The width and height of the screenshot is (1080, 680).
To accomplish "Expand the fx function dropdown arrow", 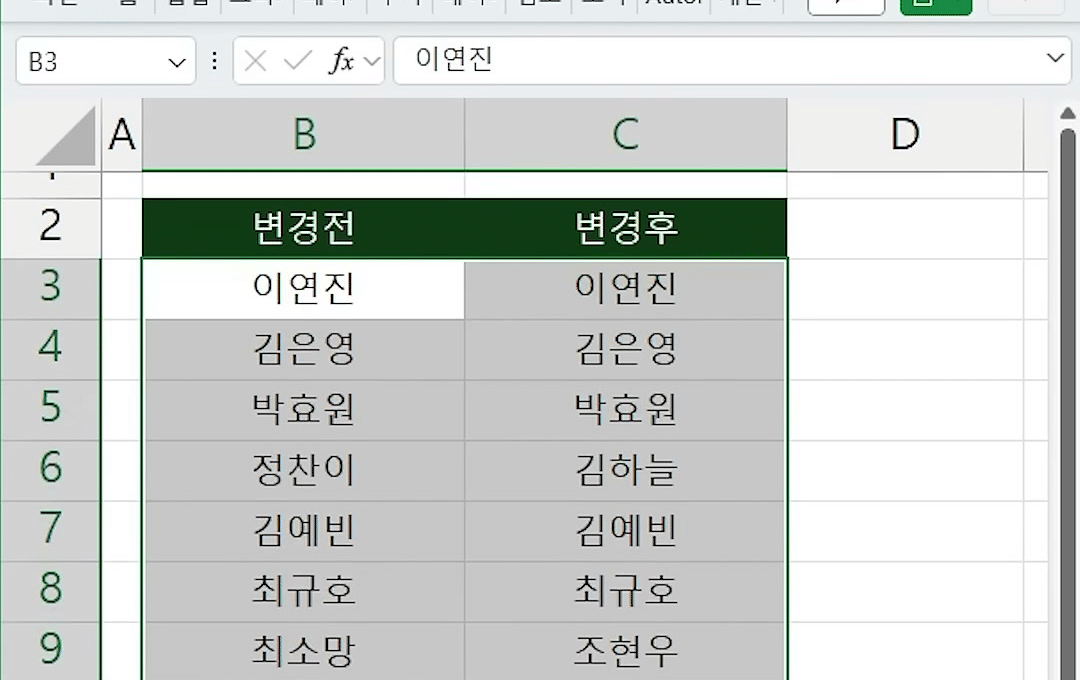I will point(373,61).
